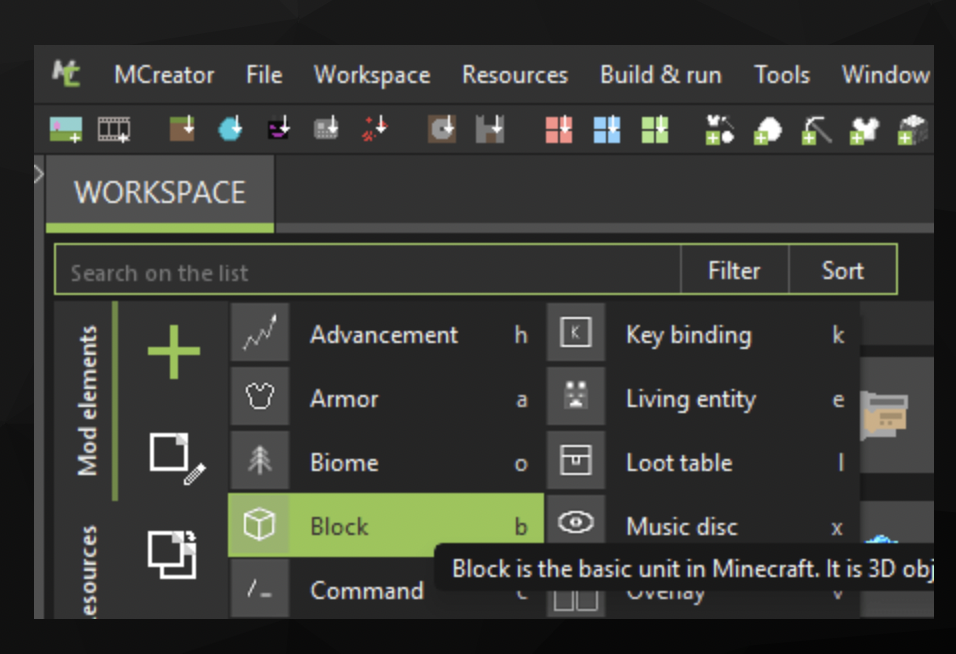
Task: Click the white ore lump pack icon
Action: pos(768,129)
